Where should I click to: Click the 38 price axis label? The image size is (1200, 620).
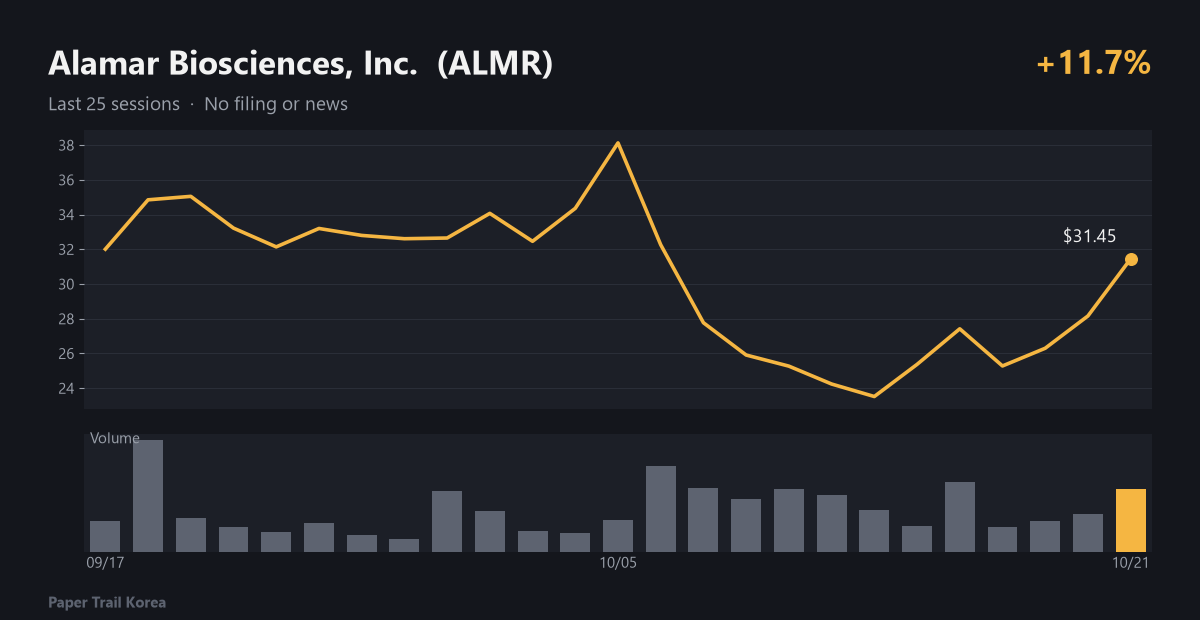pyautogui.click(x=67, y=146)
